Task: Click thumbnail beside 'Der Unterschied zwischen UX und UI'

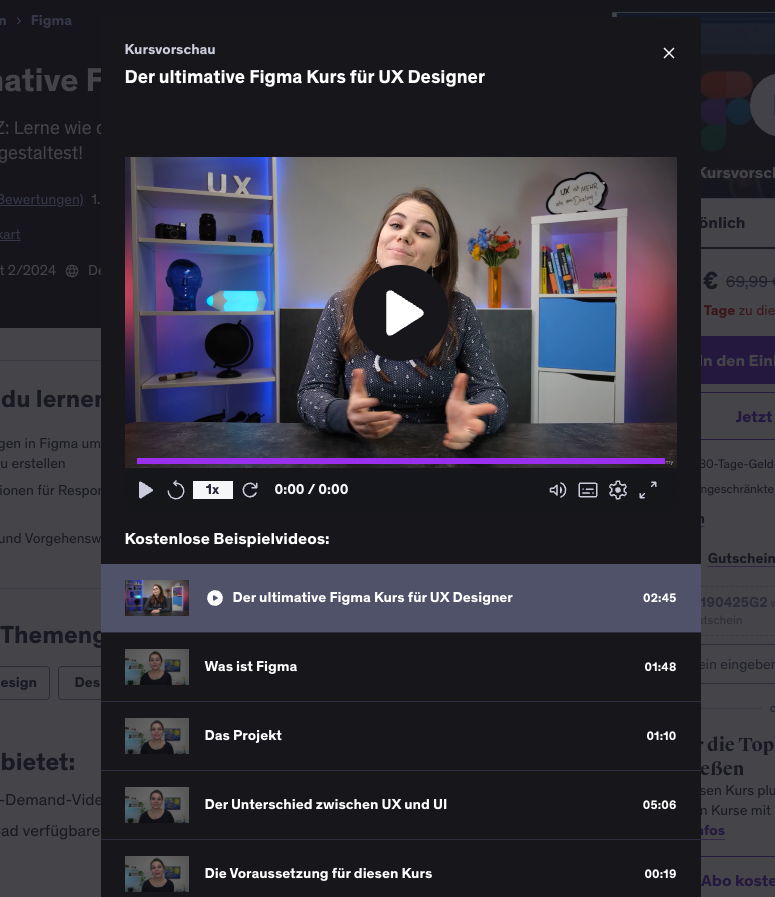Action: [x=157, y=805]
